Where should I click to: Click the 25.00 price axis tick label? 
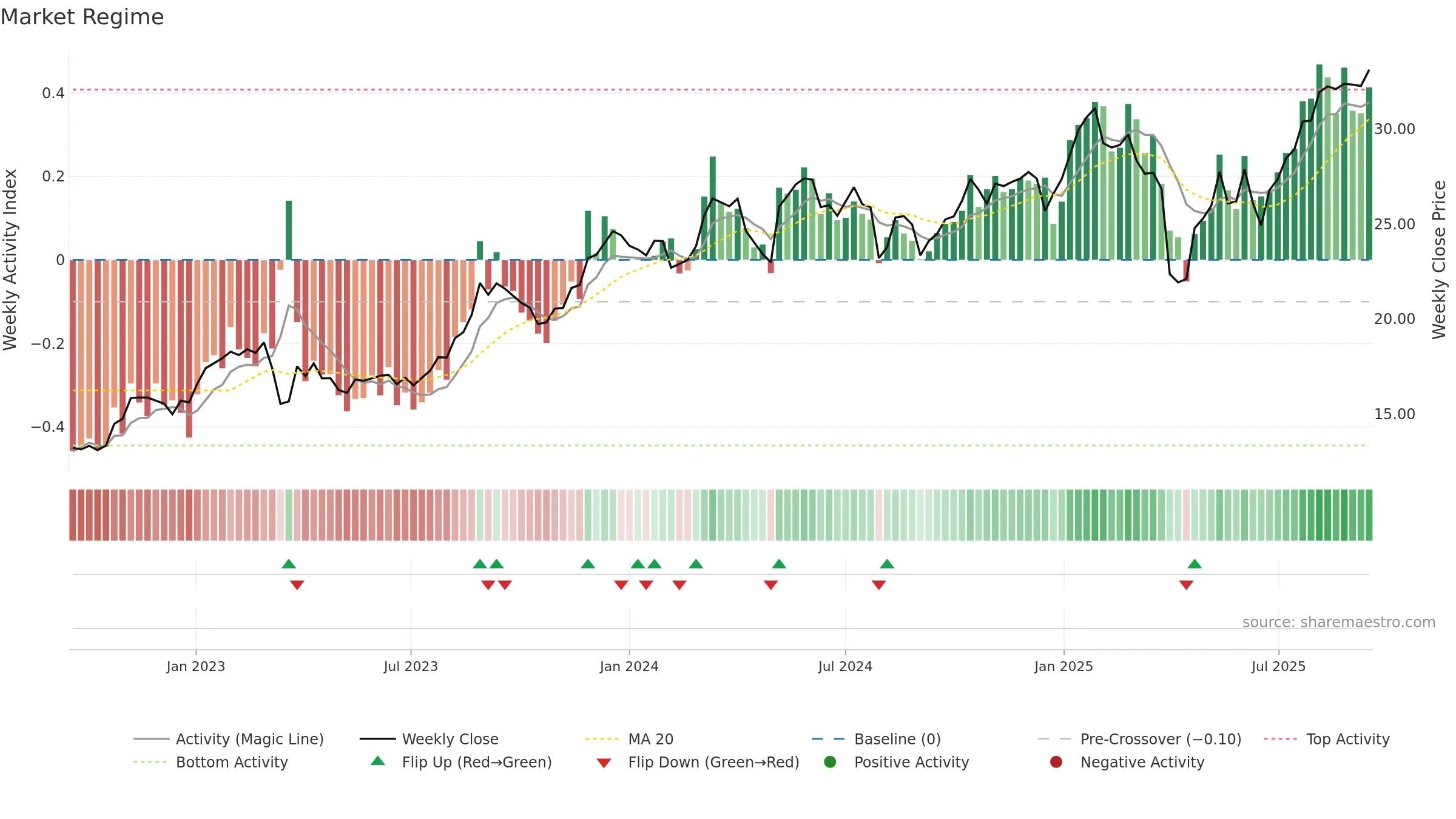point(1395,224)
